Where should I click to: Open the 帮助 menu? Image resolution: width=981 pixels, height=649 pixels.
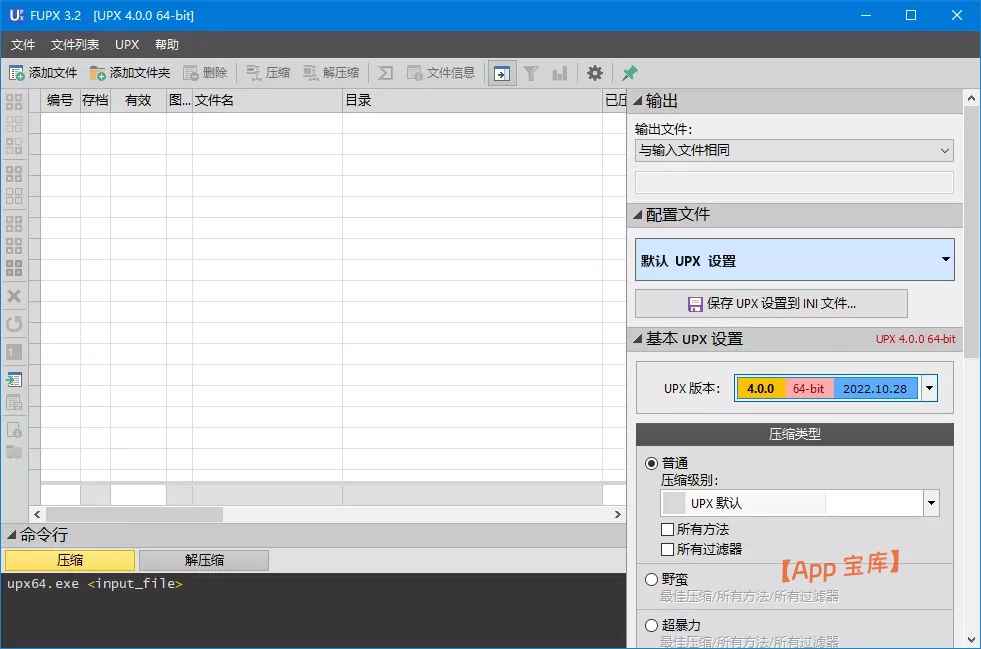point(167,45)
